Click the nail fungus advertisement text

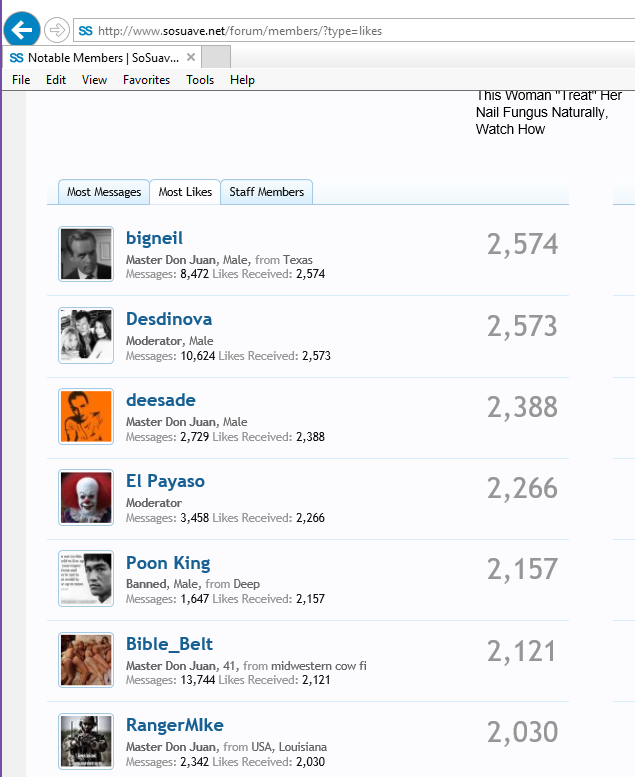[548, 112]
